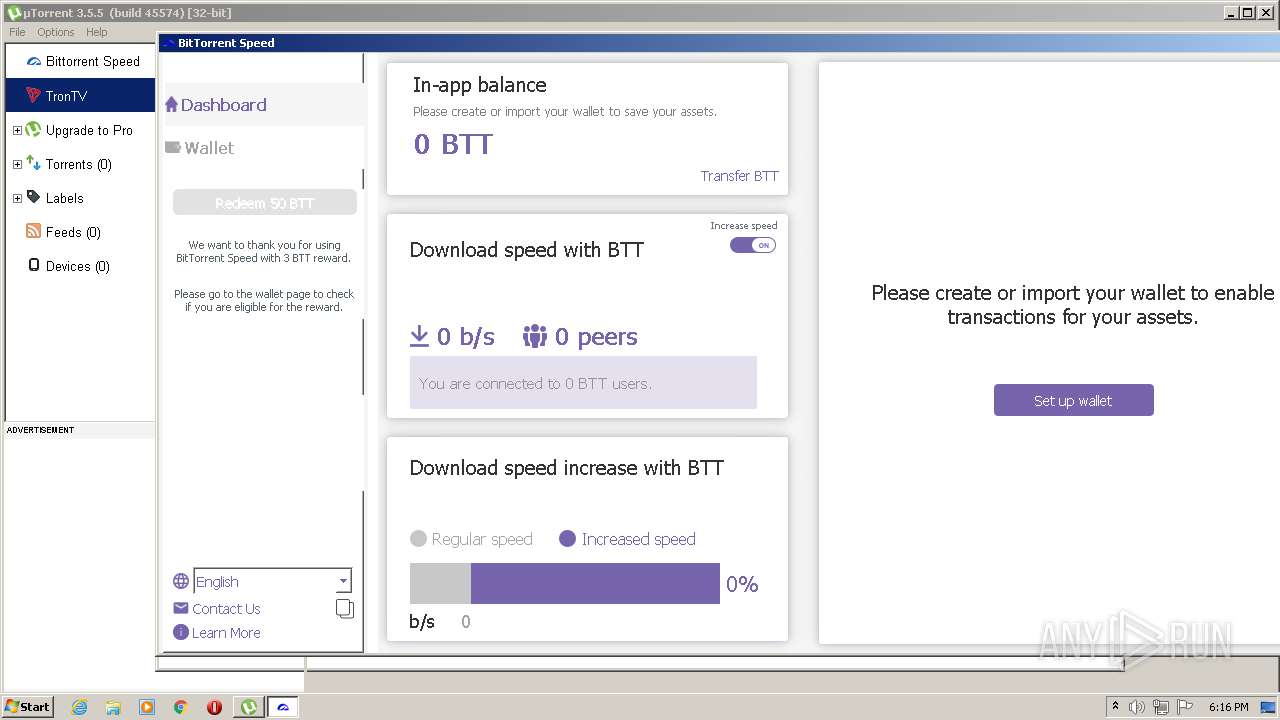The height and width of the screenshot is (720, 1280).
Task: Click the Wallet icon in BitTorrent Speed
Action: pyautogui.click(x=172, y=147)
